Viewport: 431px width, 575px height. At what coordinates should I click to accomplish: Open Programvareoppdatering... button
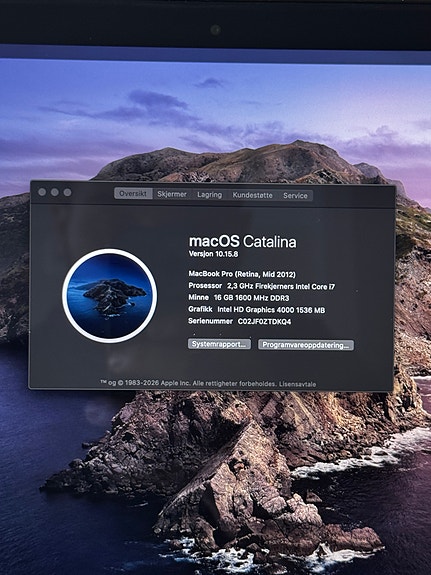[x=306, y=345]
